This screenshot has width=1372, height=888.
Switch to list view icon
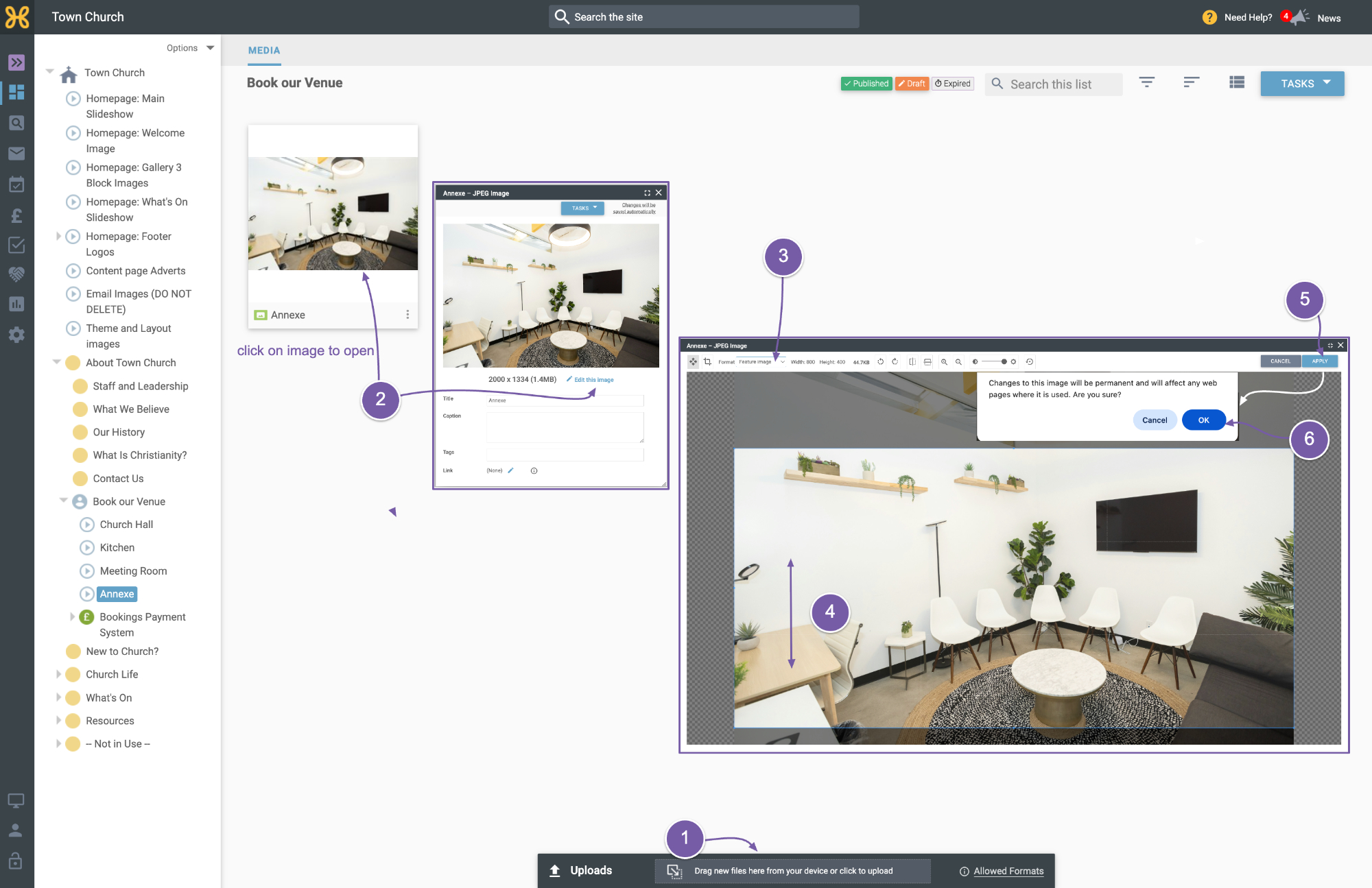coord(1237,82)
